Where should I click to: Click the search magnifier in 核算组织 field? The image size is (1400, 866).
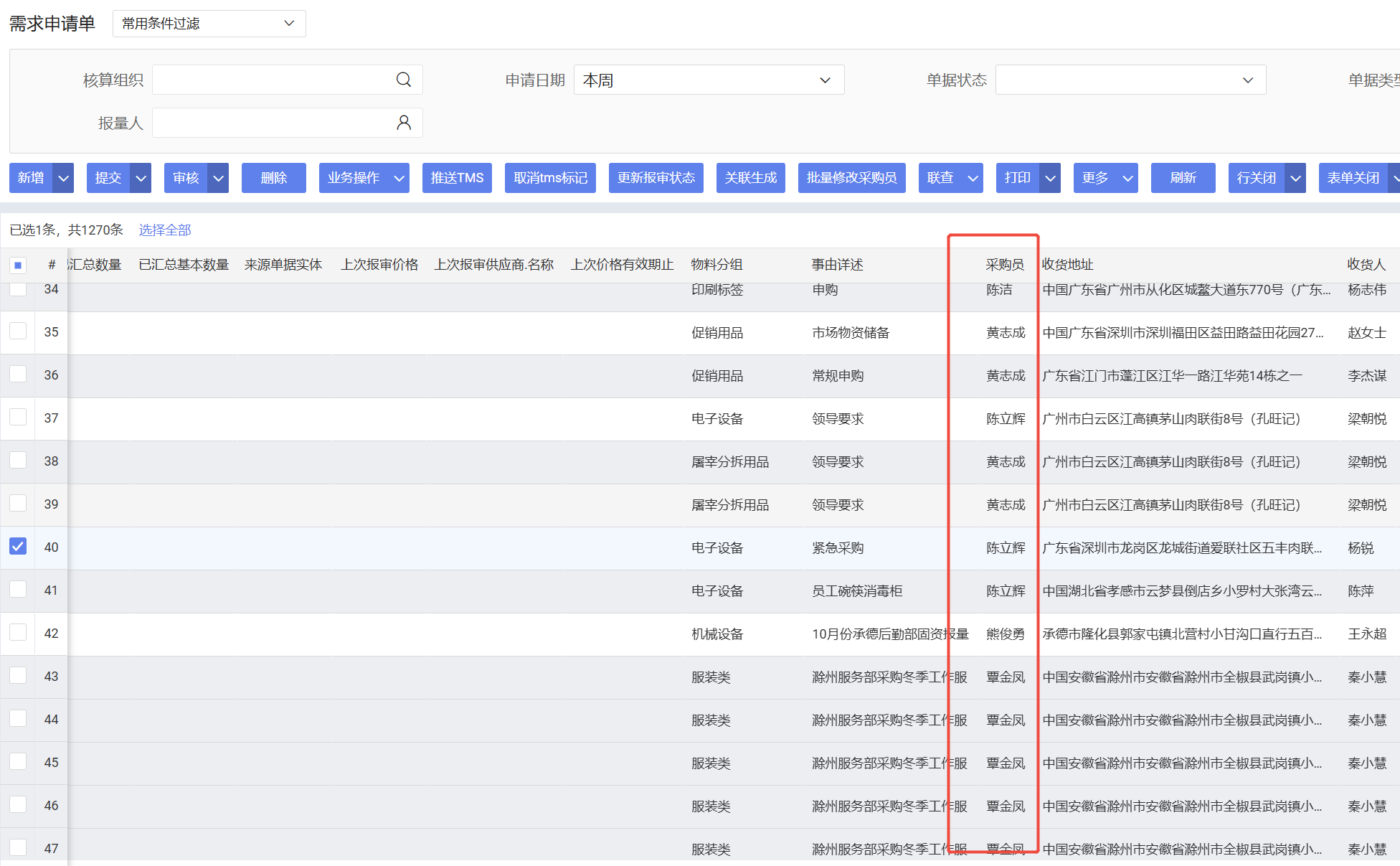coord(404,80)
